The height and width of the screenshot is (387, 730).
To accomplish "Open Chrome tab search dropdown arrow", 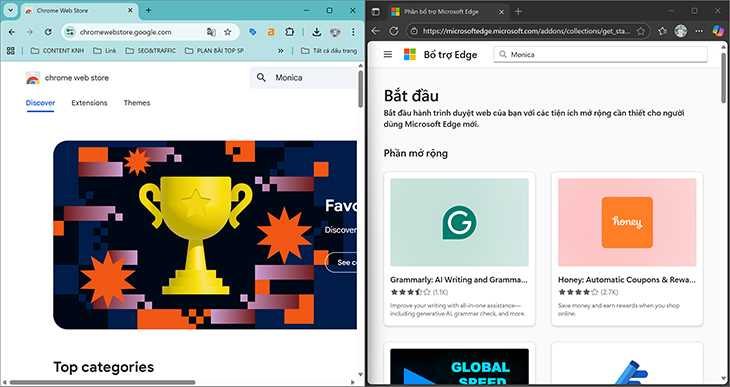I will 10,10.
